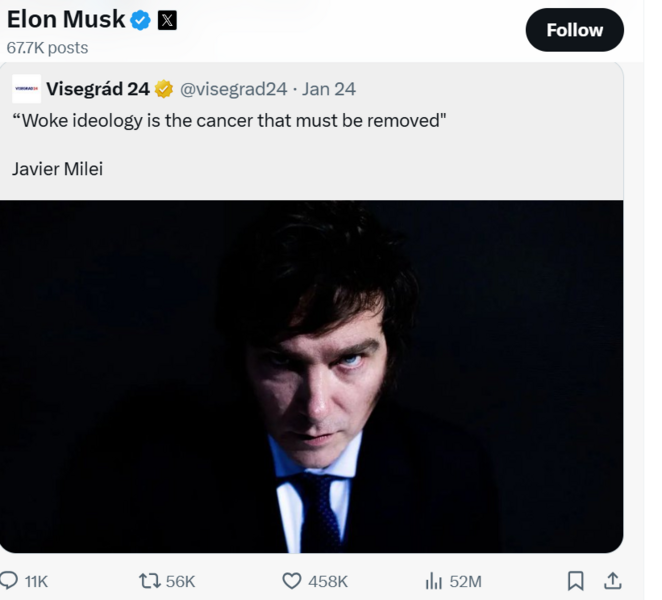Click the views bar chart icon
This screenshot has width=662, height=600.
pos(433,580)
